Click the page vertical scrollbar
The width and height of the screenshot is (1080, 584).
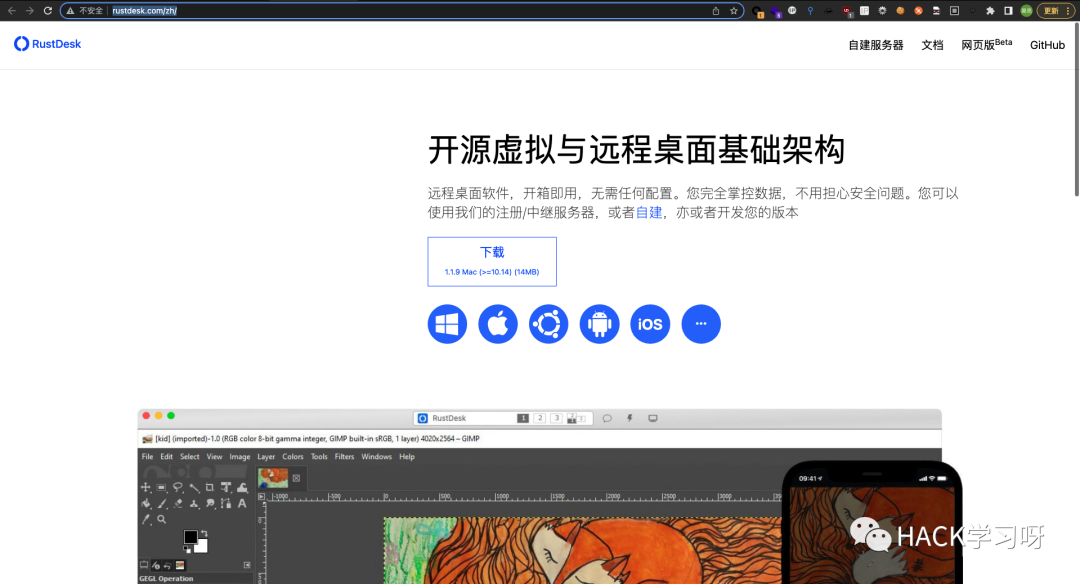click(1076, 110)
